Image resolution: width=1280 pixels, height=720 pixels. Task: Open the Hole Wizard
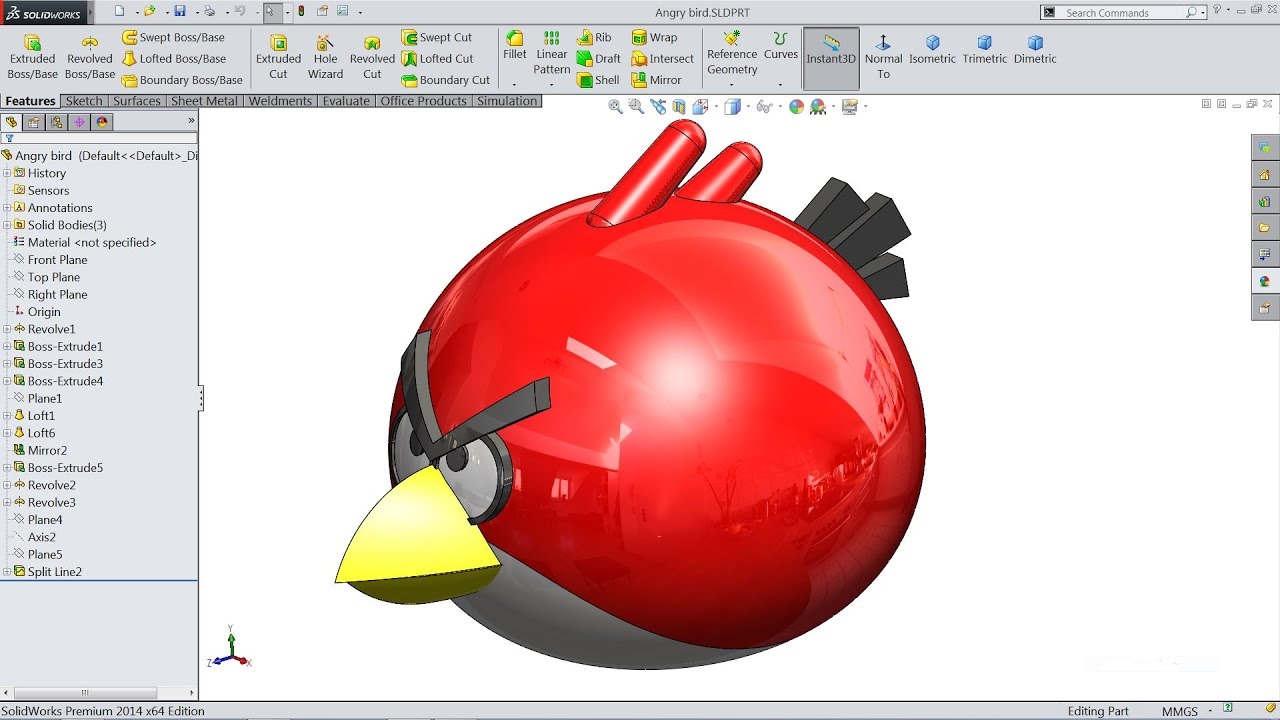pyautogui.click(x=325, y=57)
